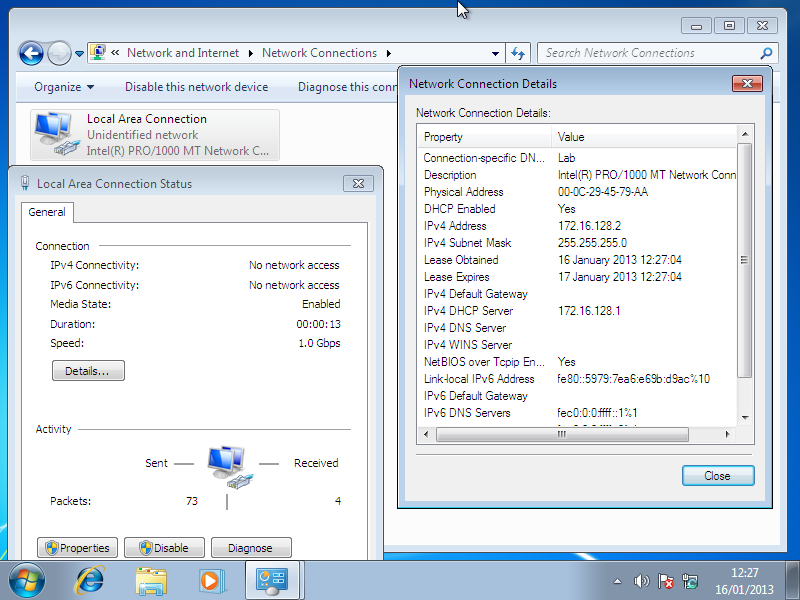
Task: Click the Back navigation arrow
Action: (31, 54)
